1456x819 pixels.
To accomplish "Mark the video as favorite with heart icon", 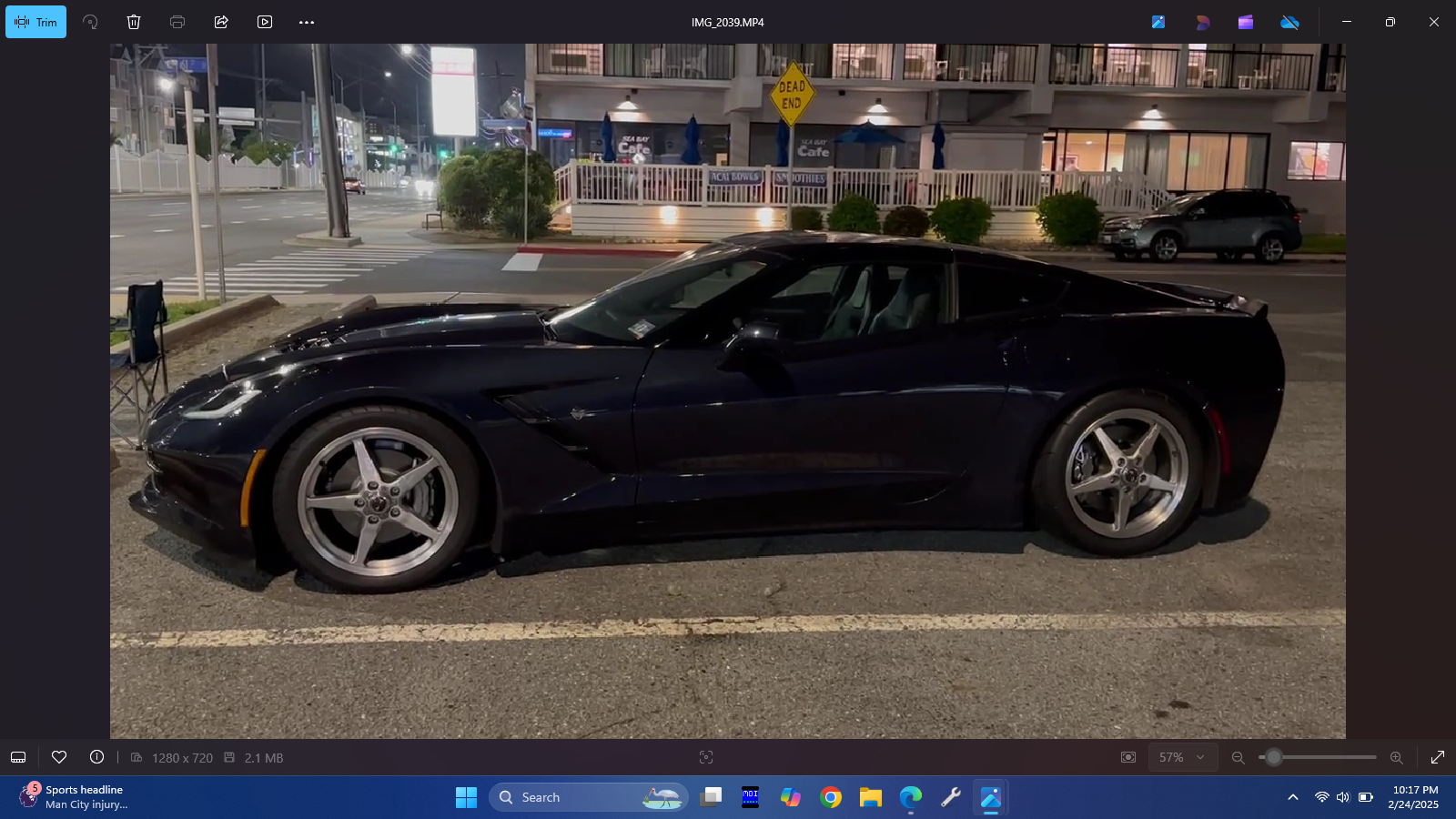I will click(x=59, y=757).
